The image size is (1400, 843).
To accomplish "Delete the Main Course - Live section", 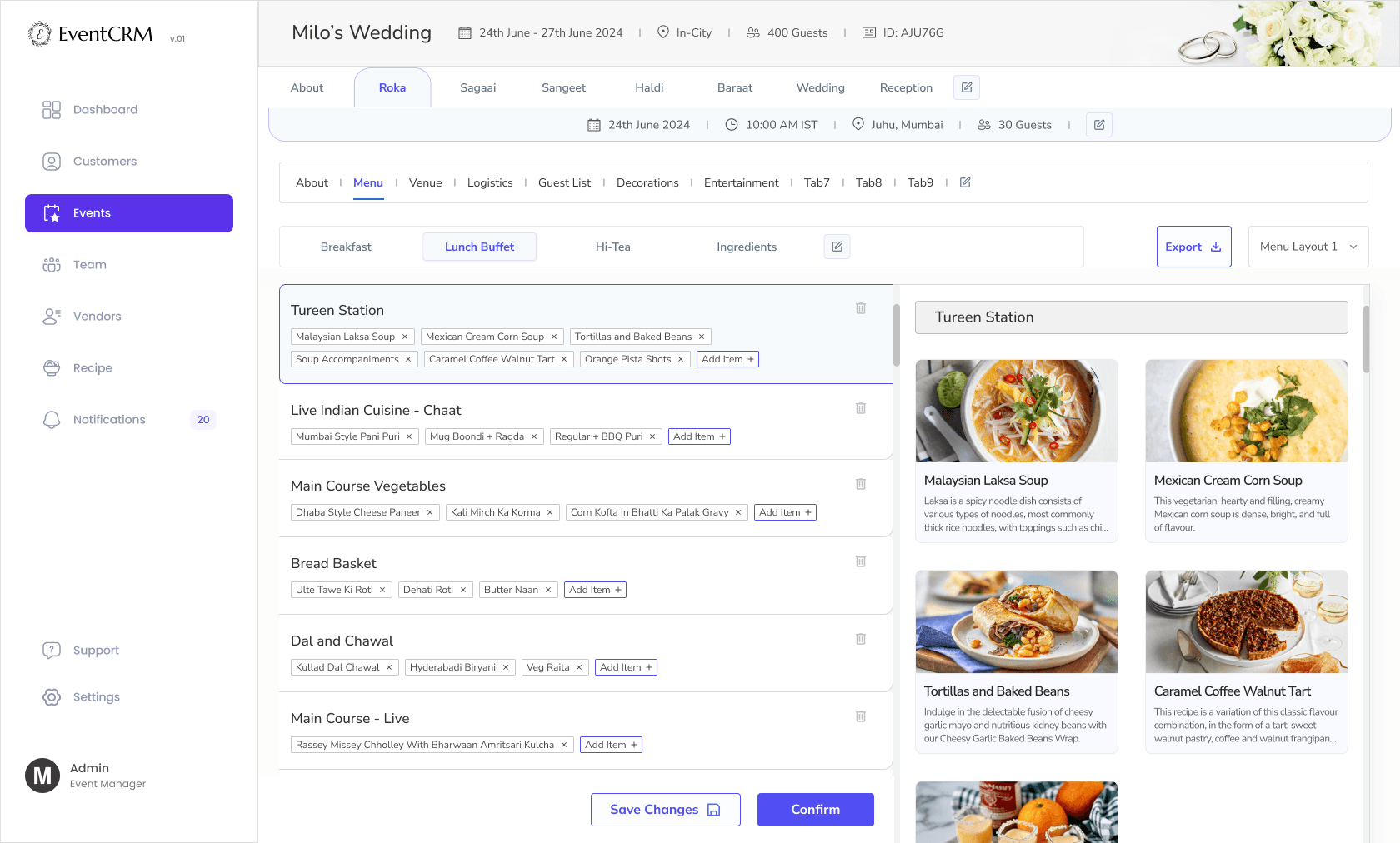I will (861, 716).
